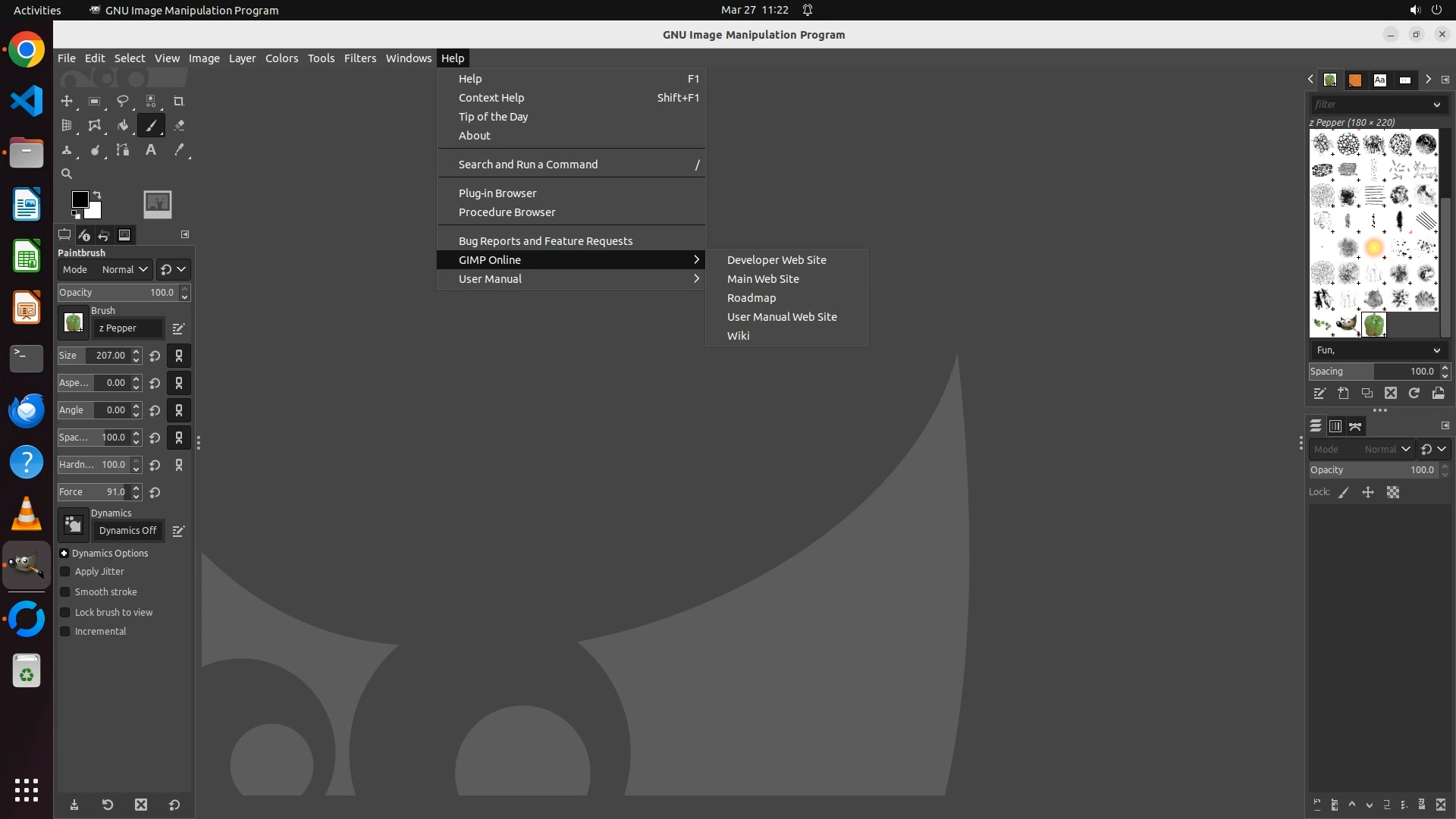This screenshot has height=819, width=1456.
Task: Select the Eraser tool
Action: coord(179,126)
